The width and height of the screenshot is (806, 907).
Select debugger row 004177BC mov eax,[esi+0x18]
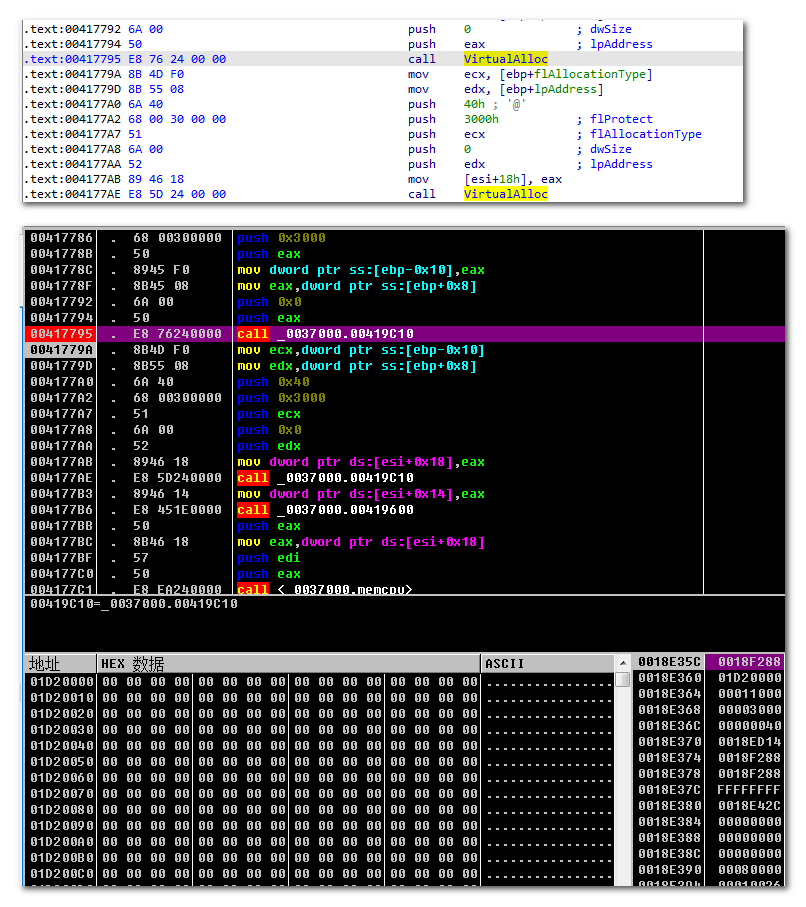pos(404,542)
